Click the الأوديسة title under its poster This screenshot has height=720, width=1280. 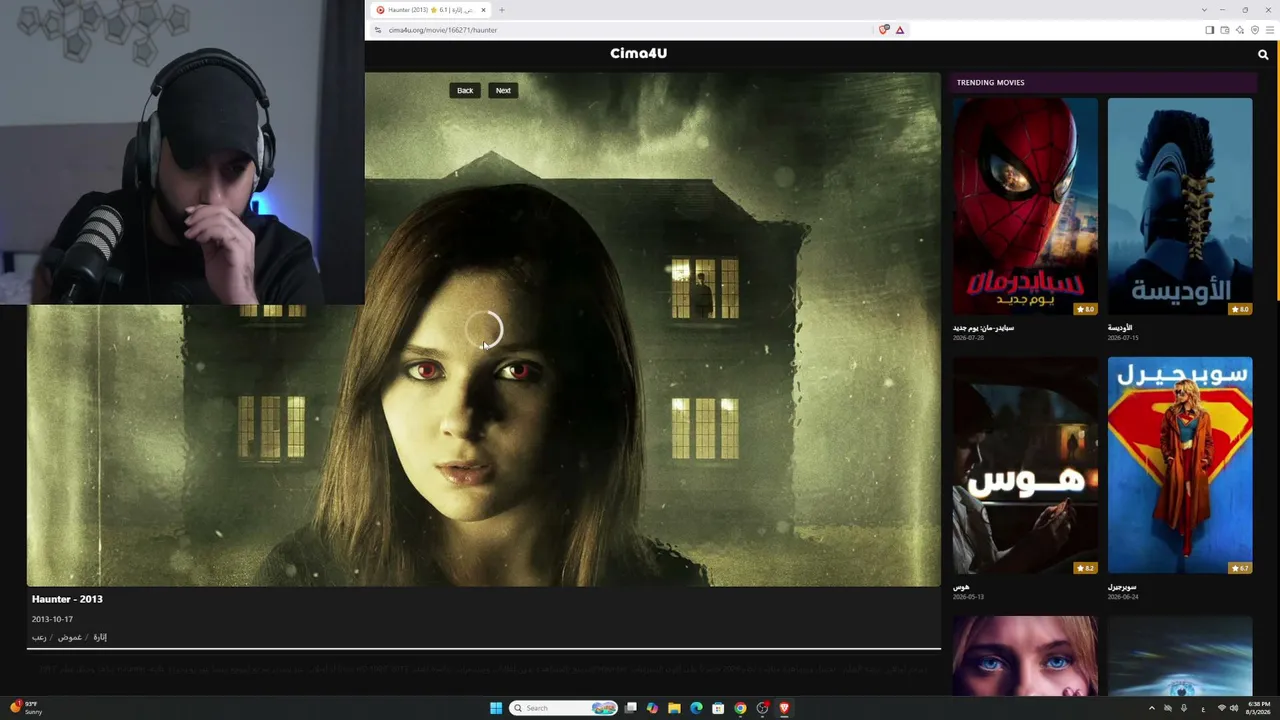[x=1120, y=328]
